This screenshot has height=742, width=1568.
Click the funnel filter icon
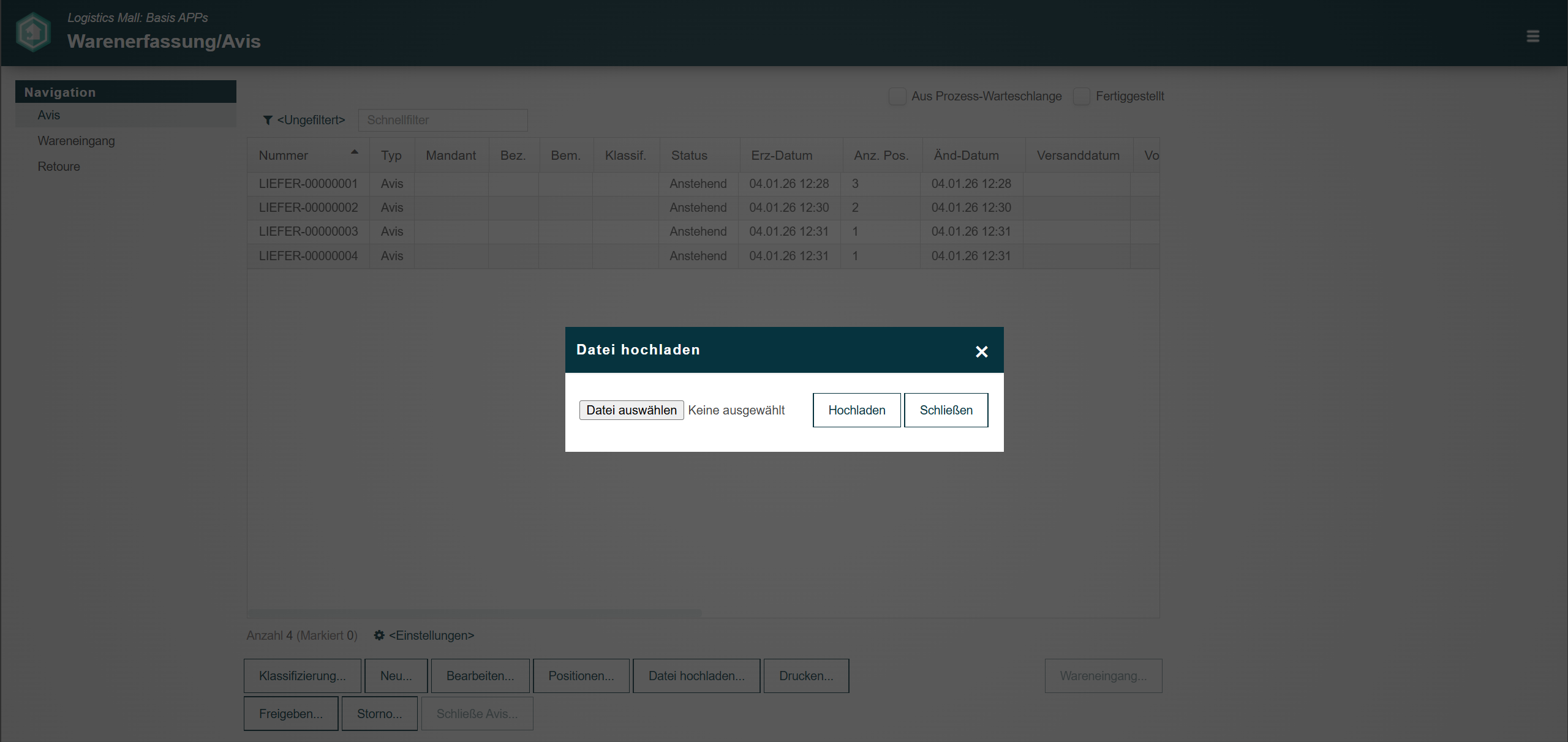pyautogui.click(x=268, y=121)
